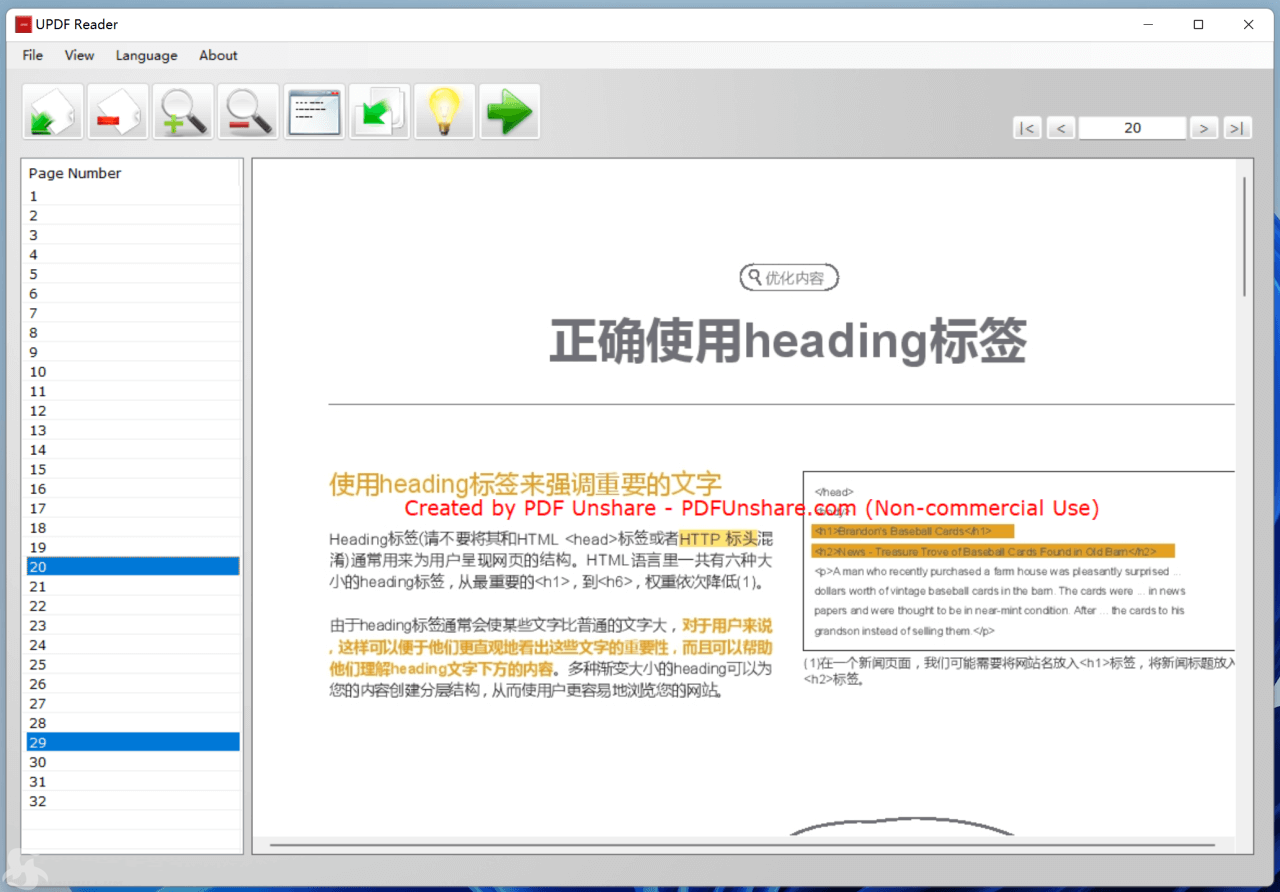
Task: Go to next page button
Action: (x=1204, y=128)
